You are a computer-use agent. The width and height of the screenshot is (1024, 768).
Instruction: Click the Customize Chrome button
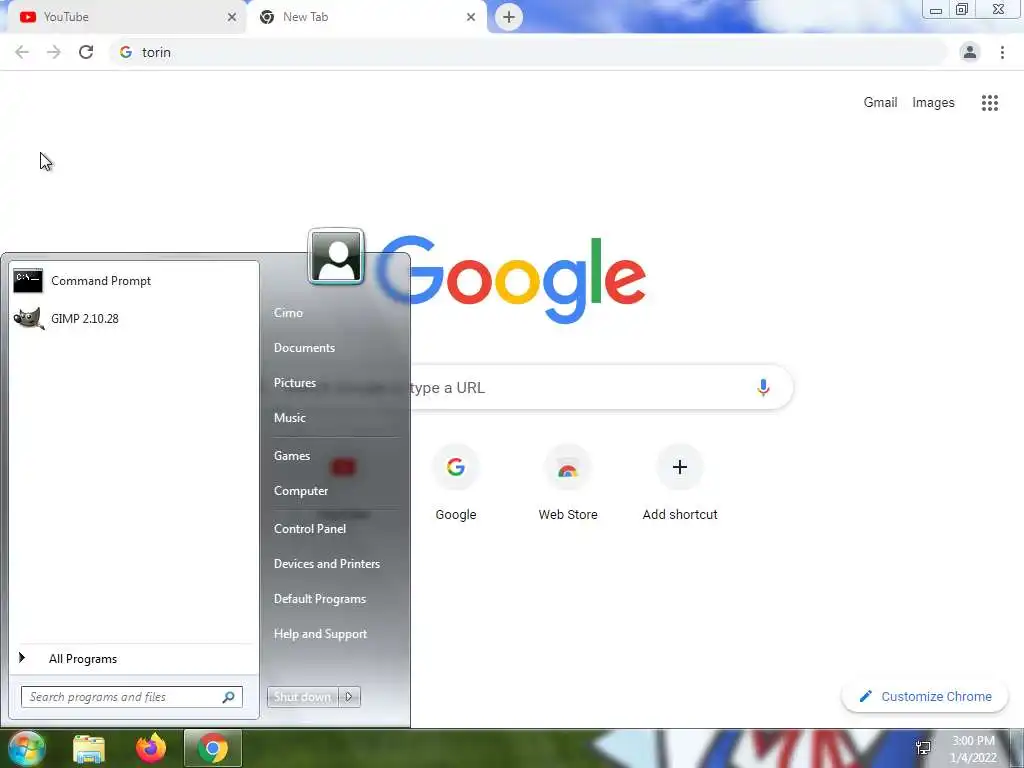pos(925,697)
